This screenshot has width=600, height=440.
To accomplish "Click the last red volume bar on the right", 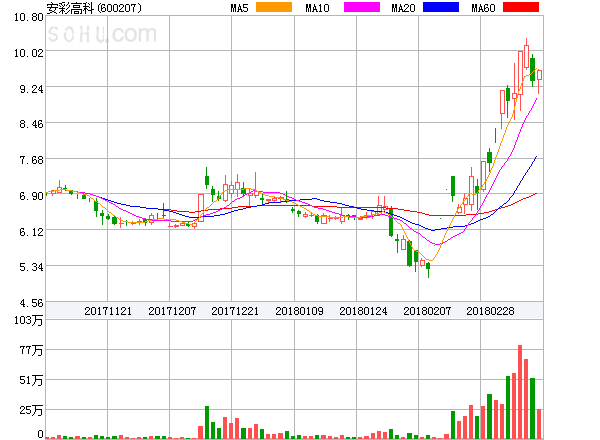I will coord(539,424).
